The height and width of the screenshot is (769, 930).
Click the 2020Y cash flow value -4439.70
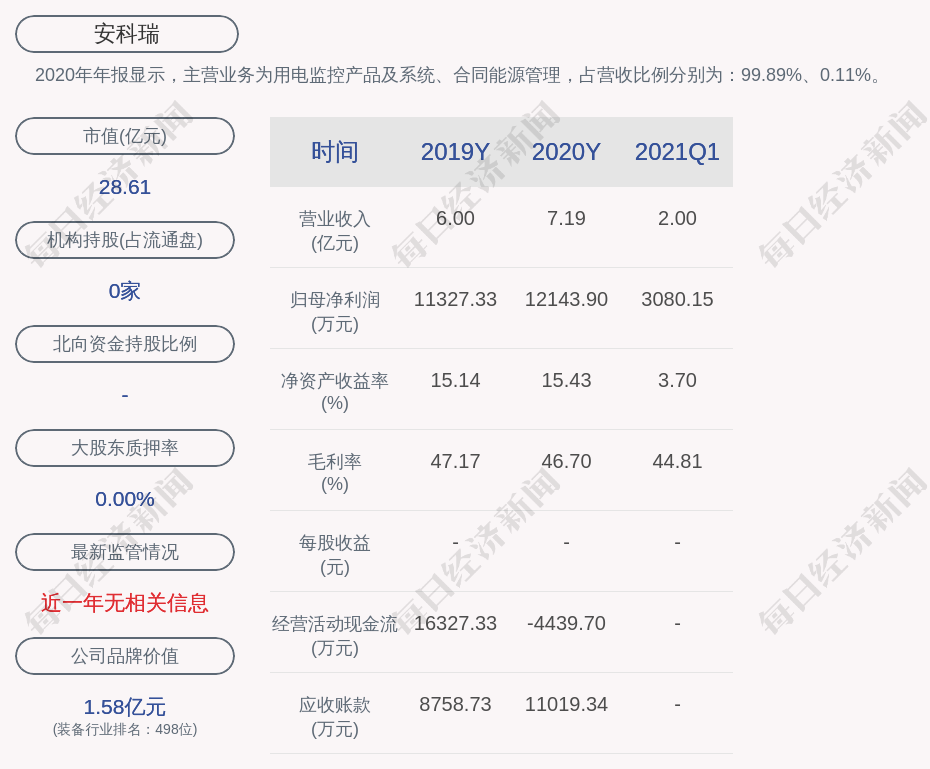[x=566, y=623]
